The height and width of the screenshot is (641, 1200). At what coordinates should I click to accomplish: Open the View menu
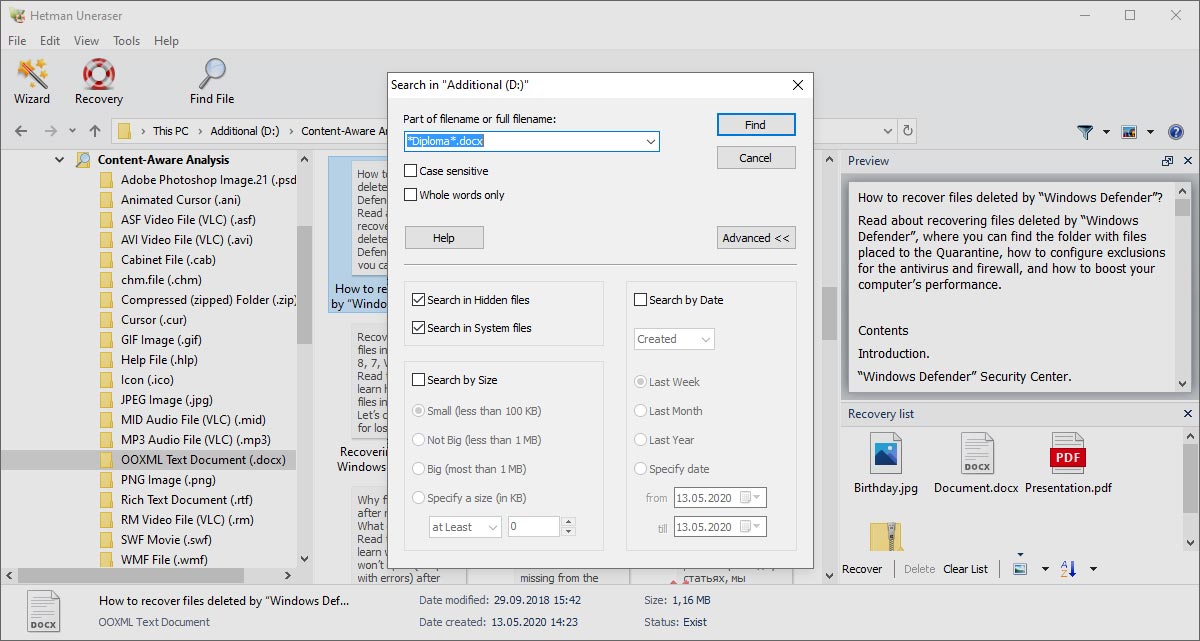[x=87, y=41]
